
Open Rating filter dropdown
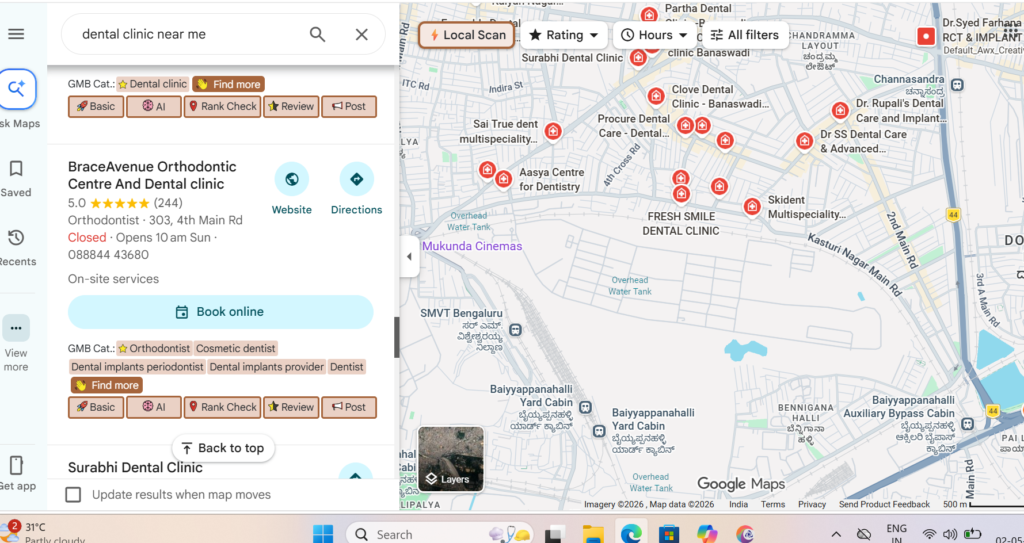click(x=564, y=35)
